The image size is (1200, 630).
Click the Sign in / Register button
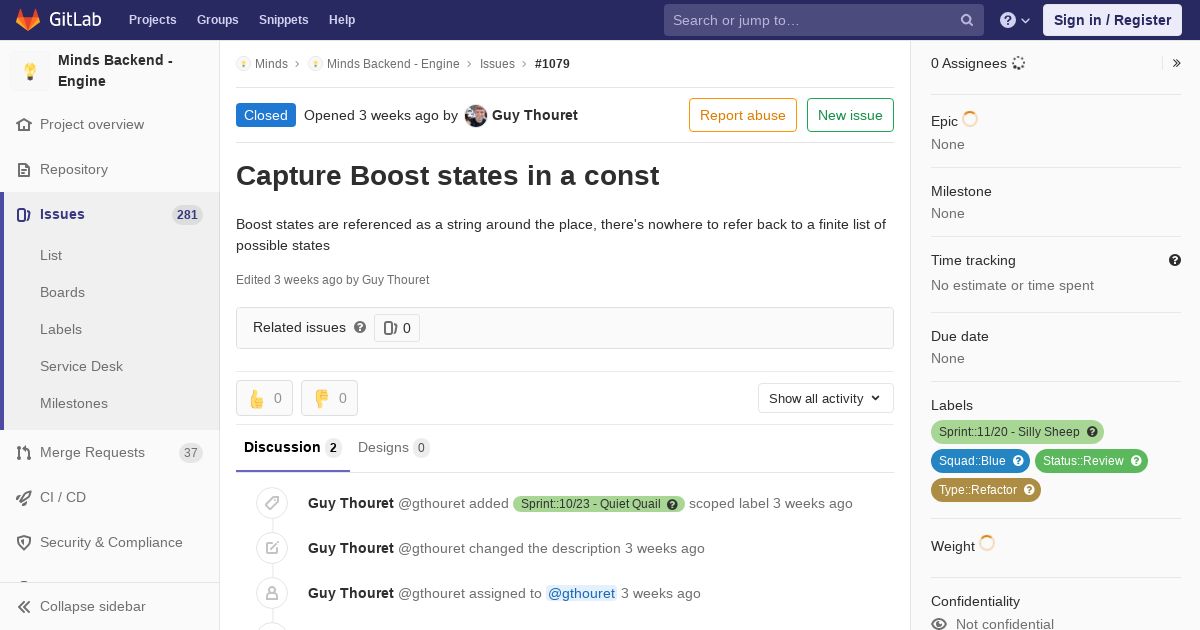point(1112,20)
